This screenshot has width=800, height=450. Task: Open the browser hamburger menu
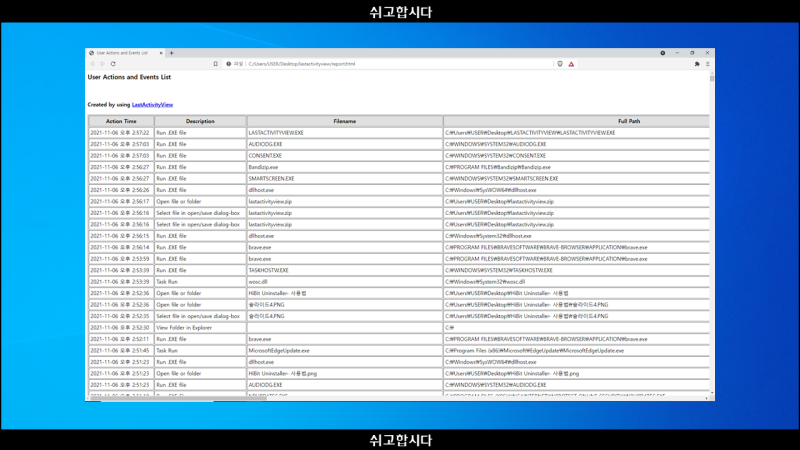point(708,64)
